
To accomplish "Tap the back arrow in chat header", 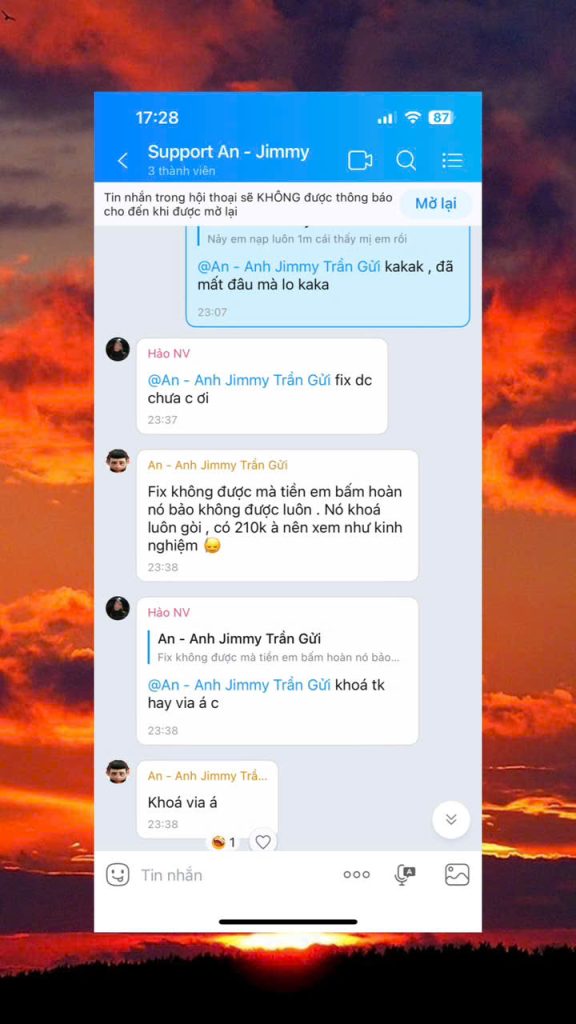I will click(x=123, y=161).
